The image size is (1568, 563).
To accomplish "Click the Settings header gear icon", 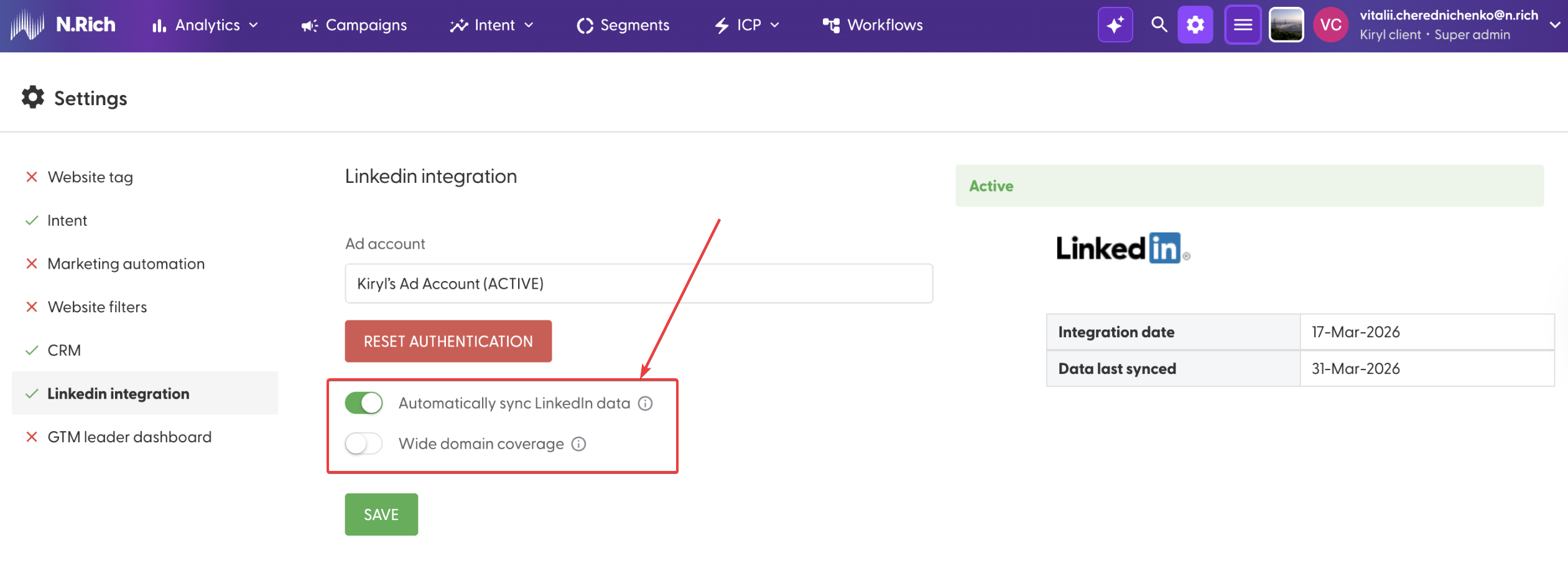I will click(x=33, y=98).
